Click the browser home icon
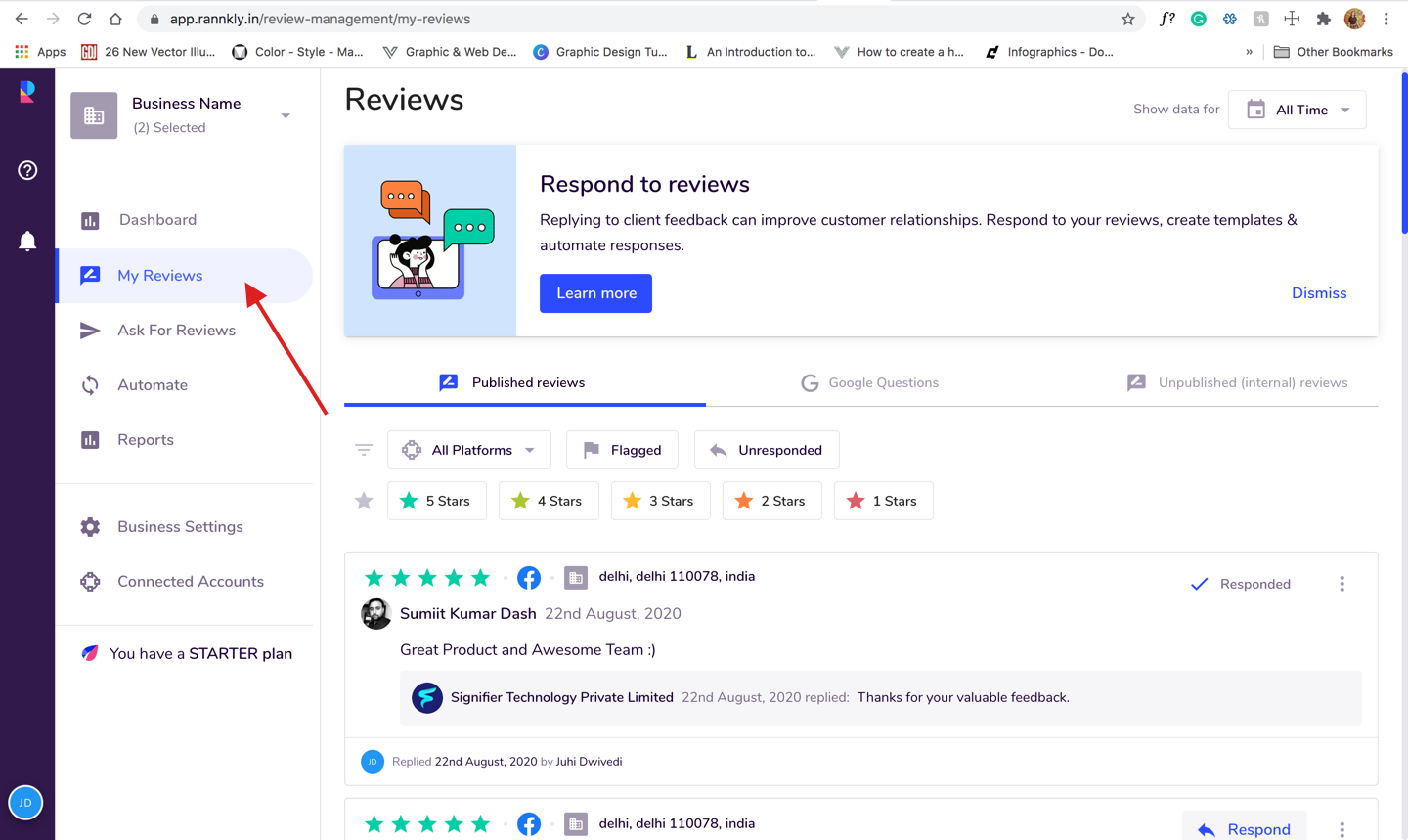Image resolution: width=1408 pixels, height=840 pixels. (x=115, y=19)
